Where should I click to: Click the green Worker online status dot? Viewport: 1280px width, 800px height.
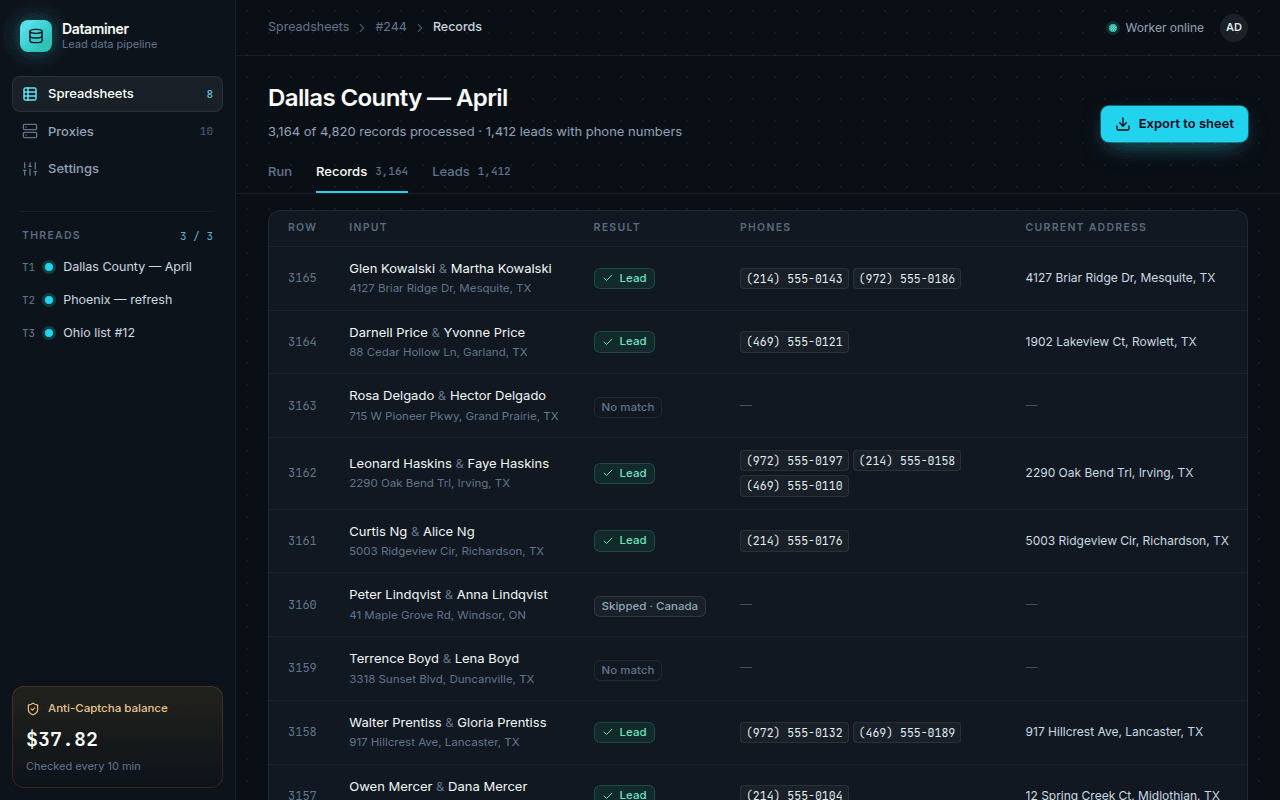pyautogui.click(x=1112, y=28)
